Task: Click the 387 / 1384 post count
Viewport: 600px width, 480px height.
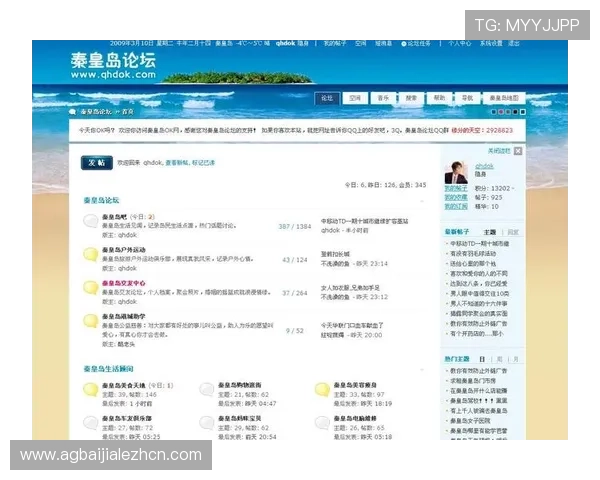Action: 295,226
